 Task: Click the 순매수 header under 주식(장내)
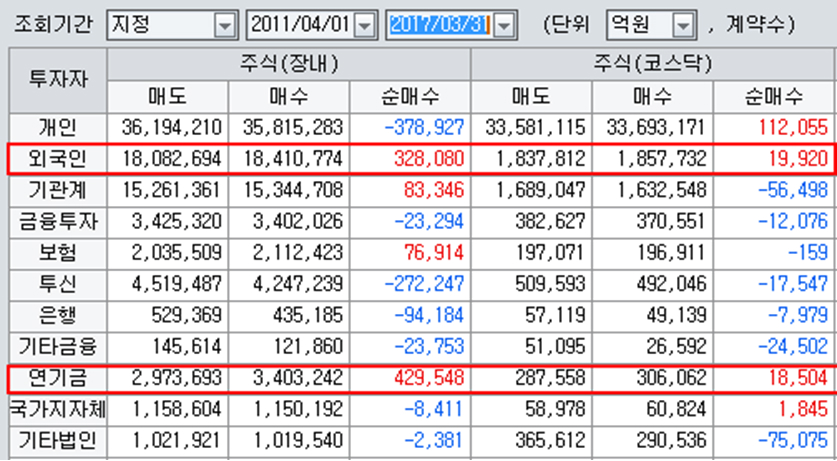(x=410, y=96)
